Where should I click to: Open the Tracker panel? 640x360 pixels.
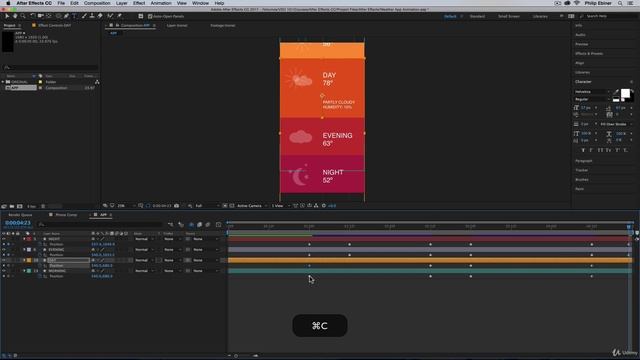(x=582, y=170)
